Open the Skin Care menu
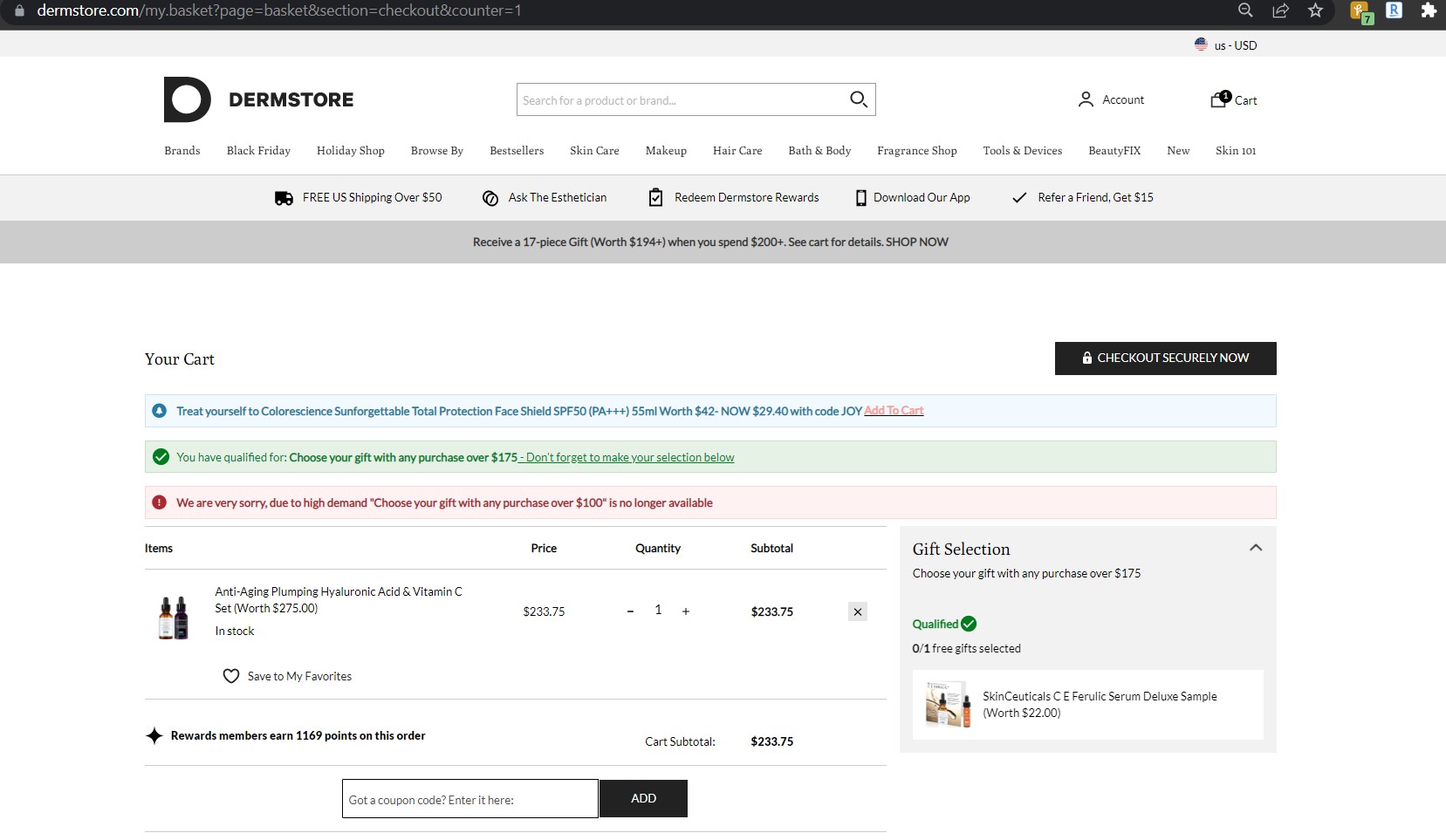This screenshot has height=840, width=1446. pyautogui.click(x=594, y=150)
